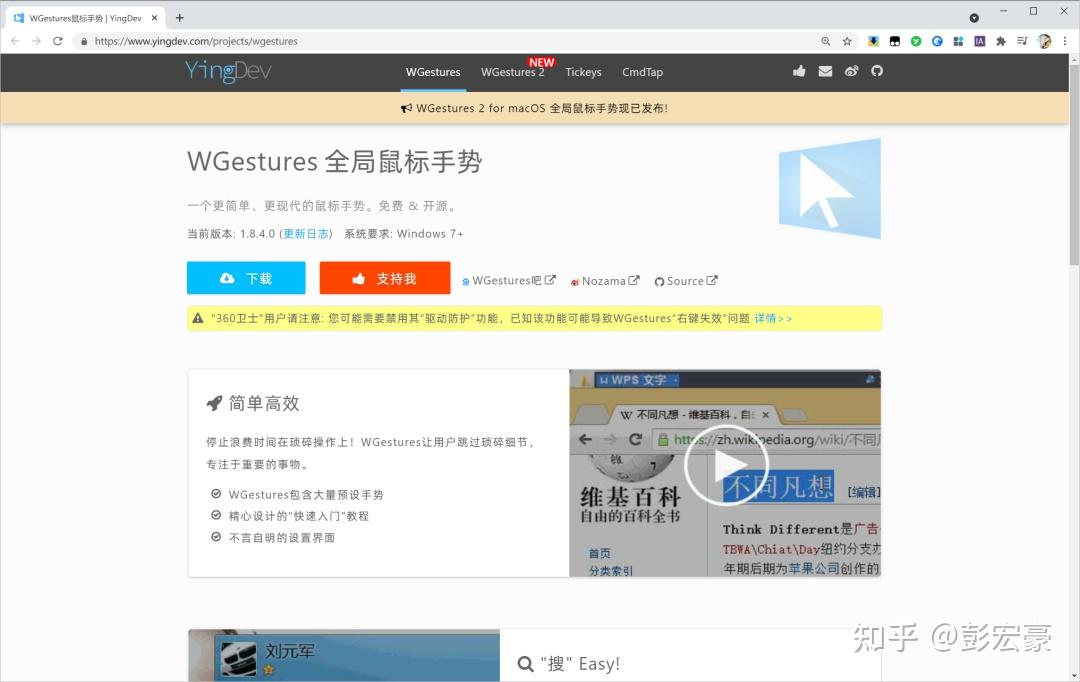1080x682 pixels.
Task: Open the browser's three-dot menu
Action: click(x=1066, y=41)
